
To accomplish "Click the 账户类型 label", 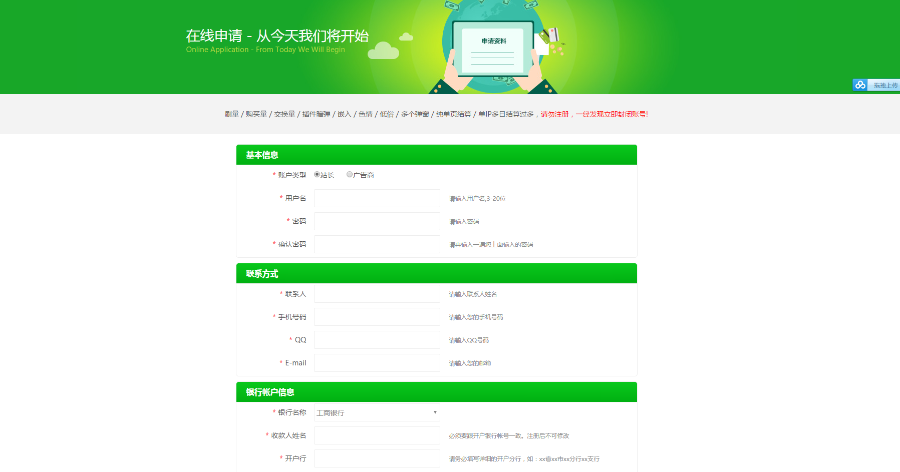I will point(292,175).
